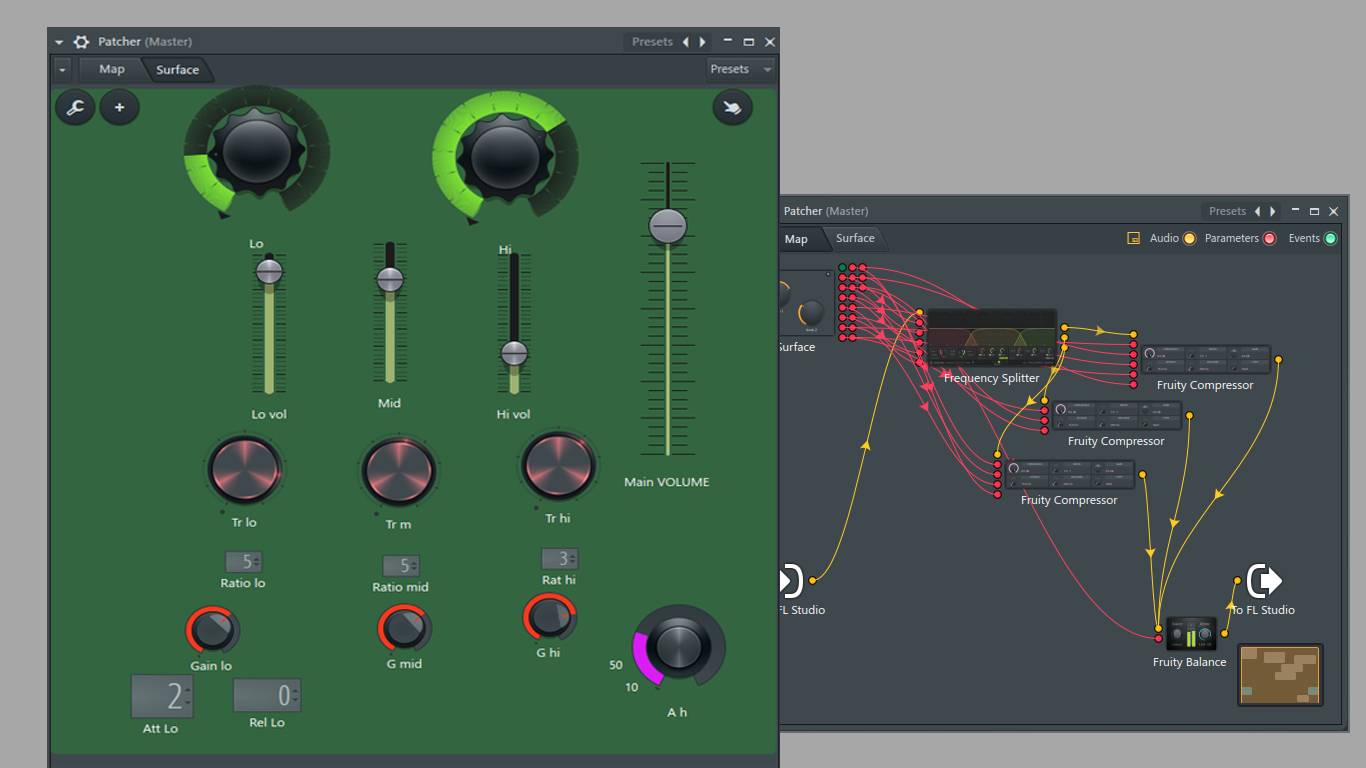
Task: Click the mini-map thumbnail in the Map window
Action: click(x=1281, y=674)
